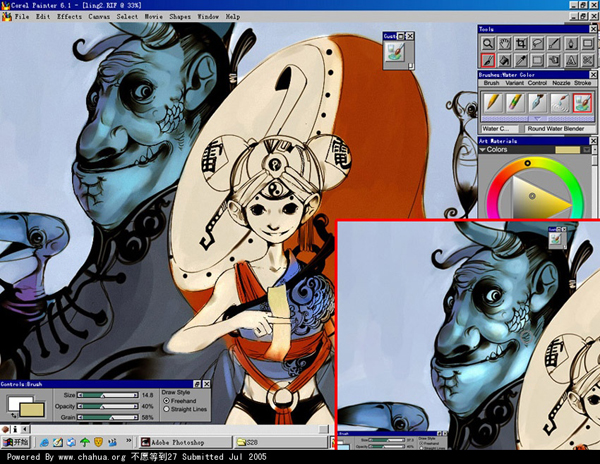
Task: Open the S28 folder taskbar button
Action: click(x=281, y=443)
